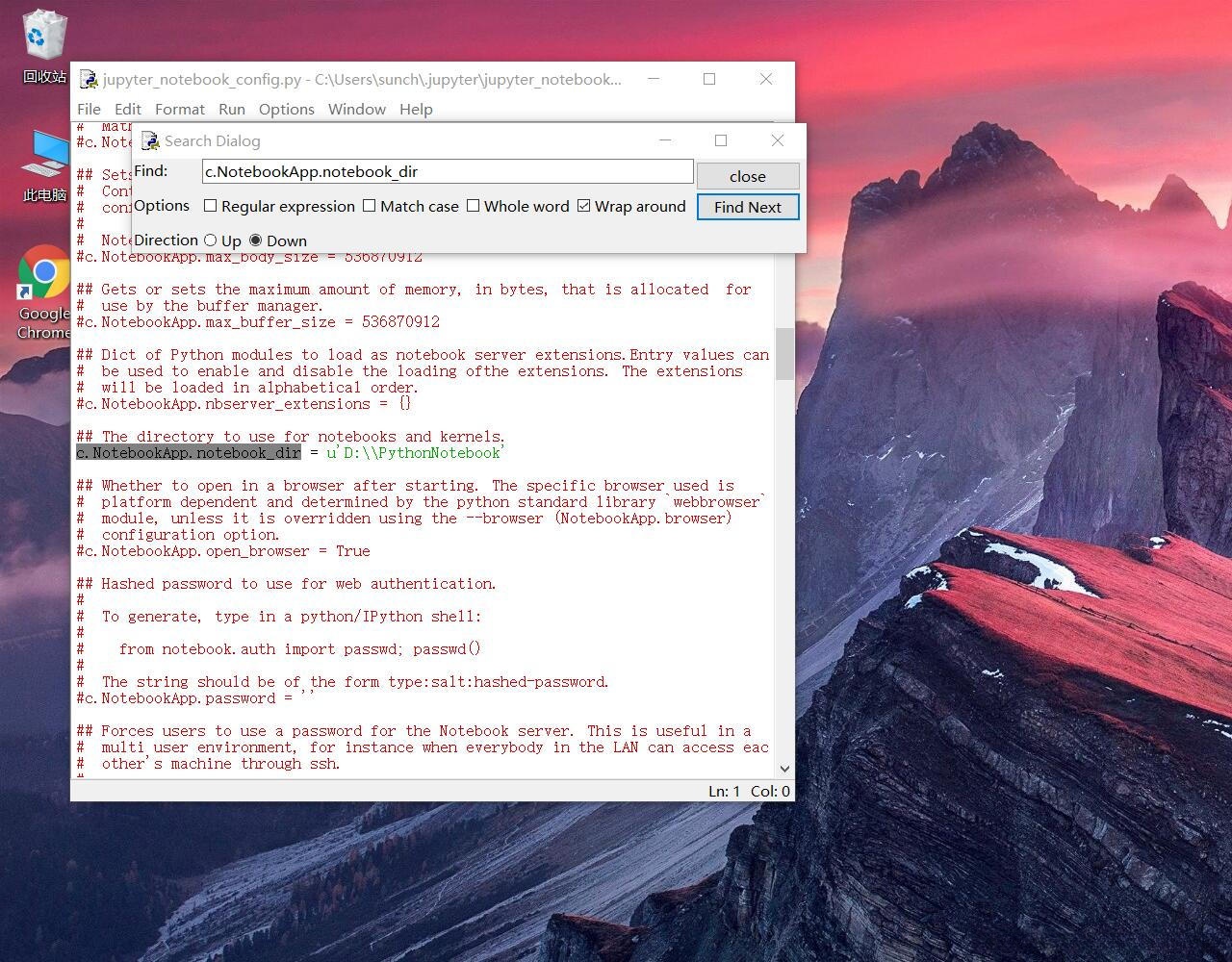Open the Window menu
Viewport: 1232px width, 962px height.
[357, 110]
